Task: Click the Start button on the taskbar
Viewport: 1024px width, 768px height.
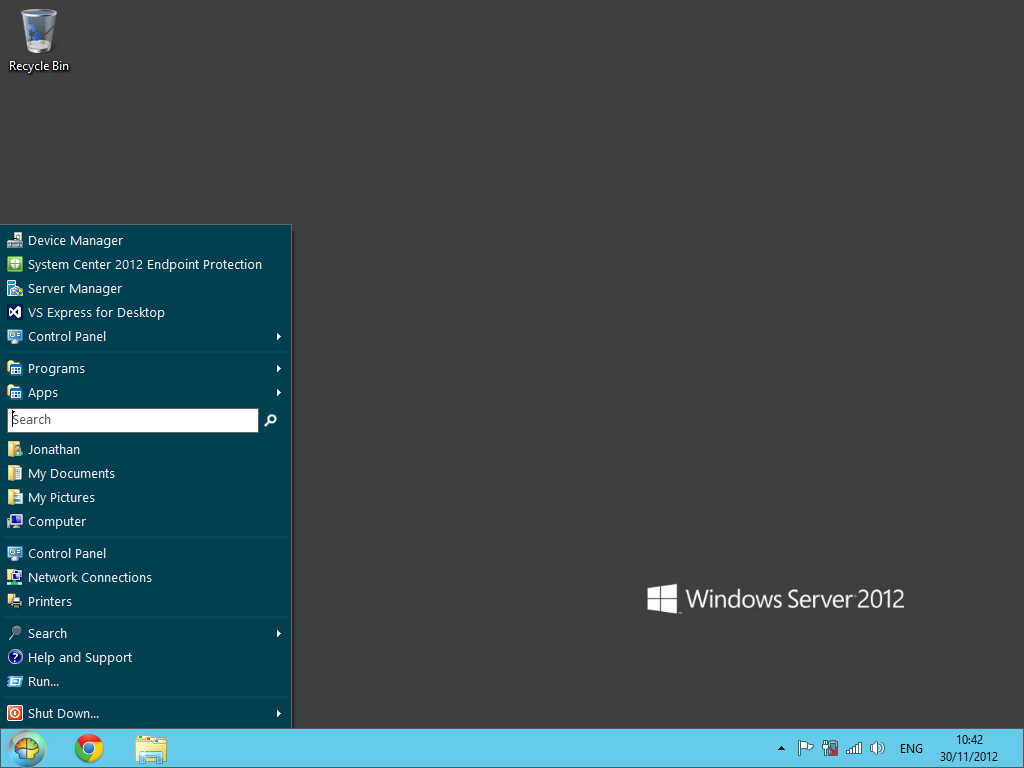Action: tap(27, 748)
